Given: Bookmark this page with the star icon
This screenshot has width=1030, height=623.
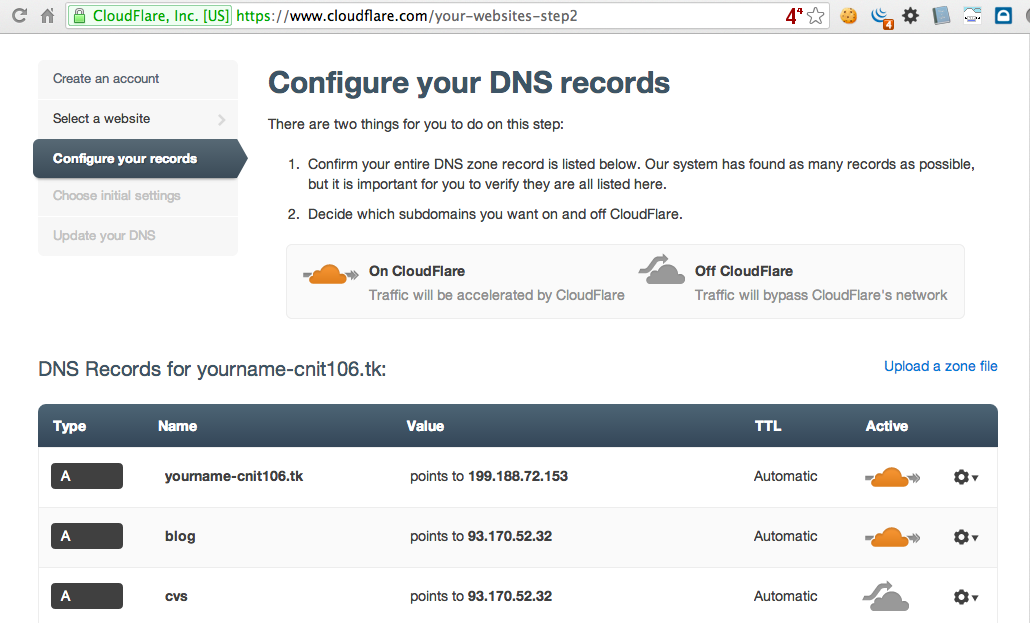Looking at the screenshot, I should (x=816, y=16).
